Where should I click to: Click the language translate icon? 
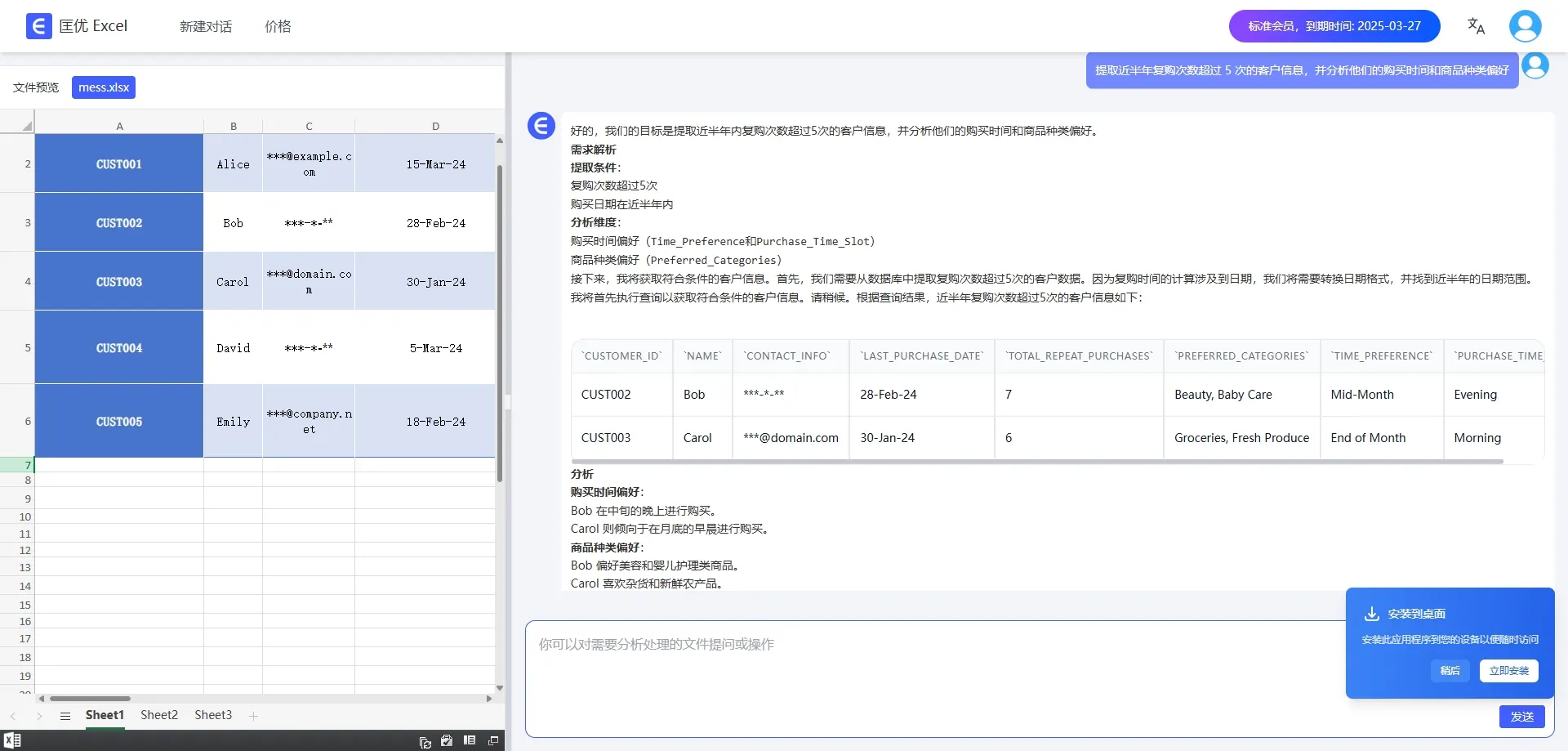tap(1476, 26)
